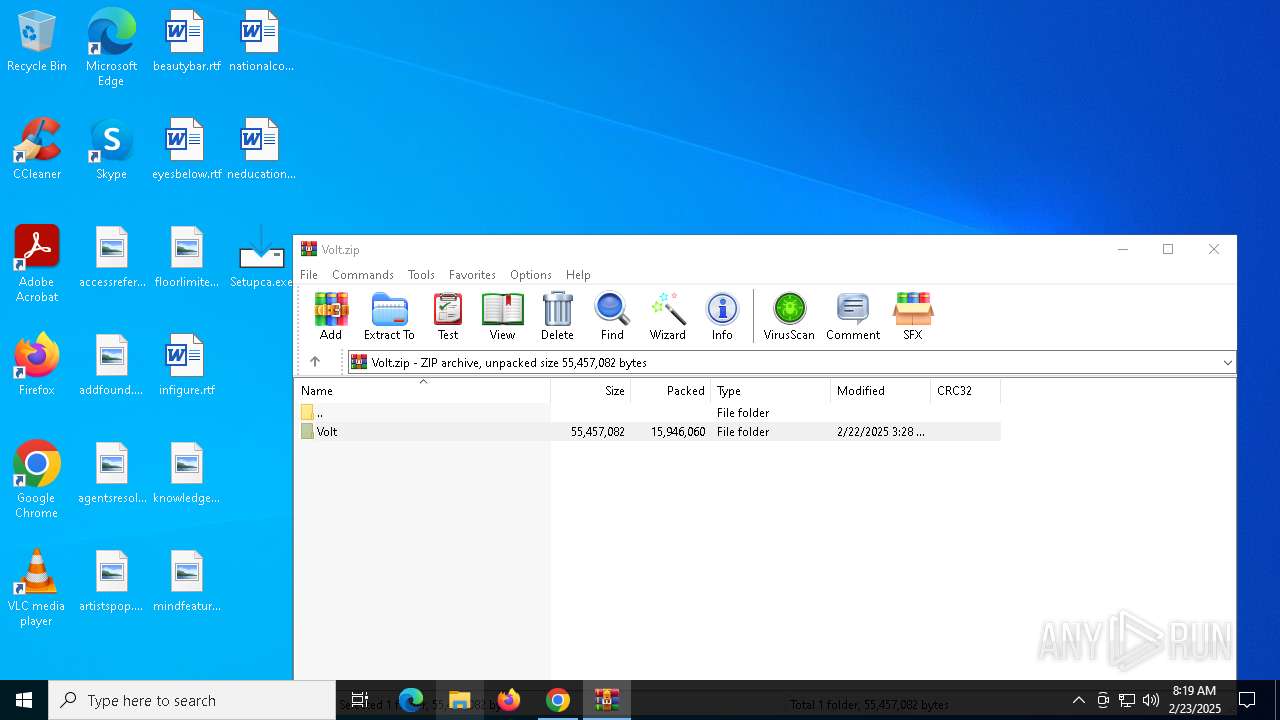Open the Windows Start menu
Screen dimensions: 1280x720
pyautogui.click(x=24, y=700)
